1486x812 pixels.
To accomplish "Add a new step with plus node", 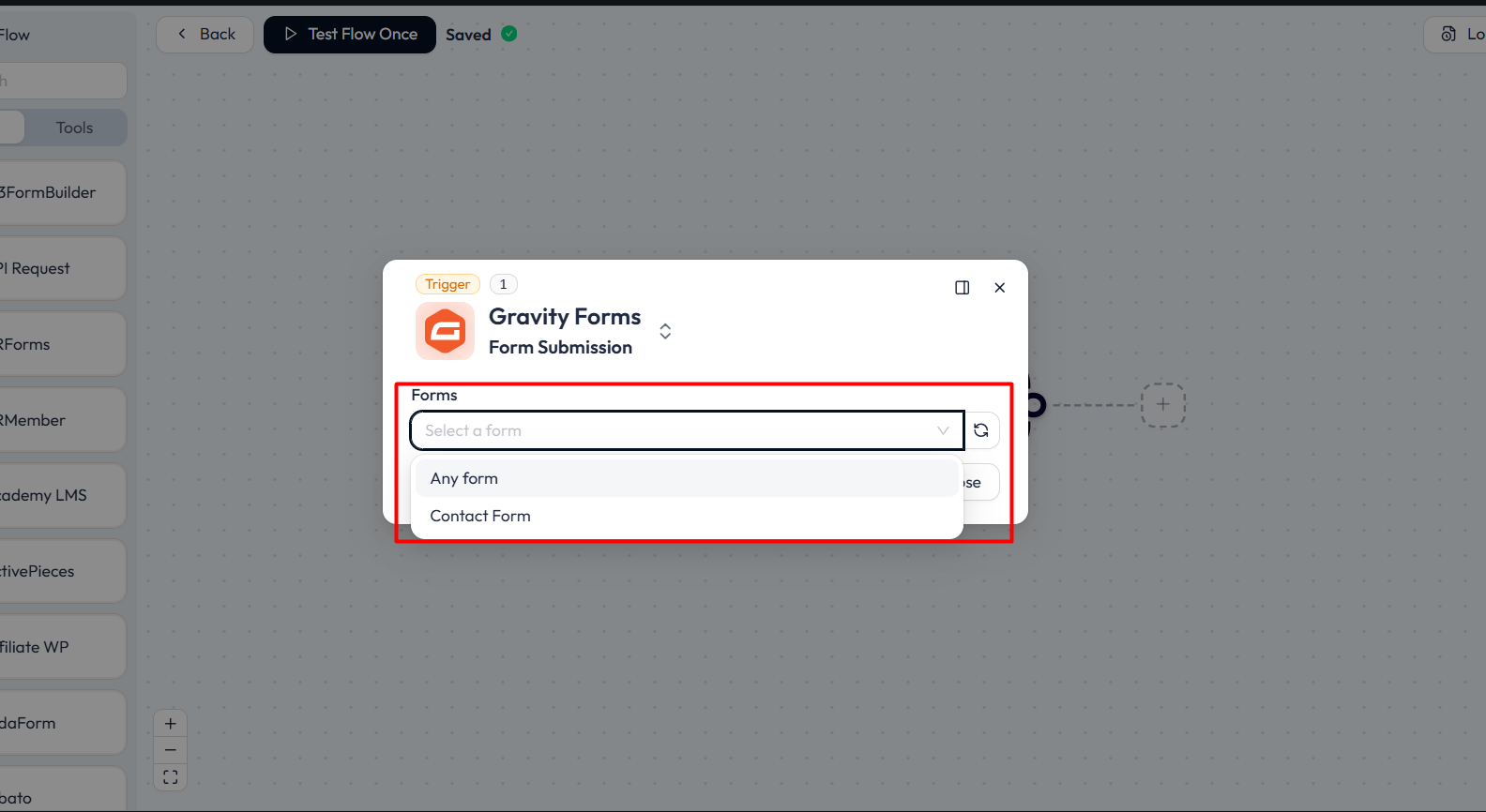I will tap(1163, 405).
